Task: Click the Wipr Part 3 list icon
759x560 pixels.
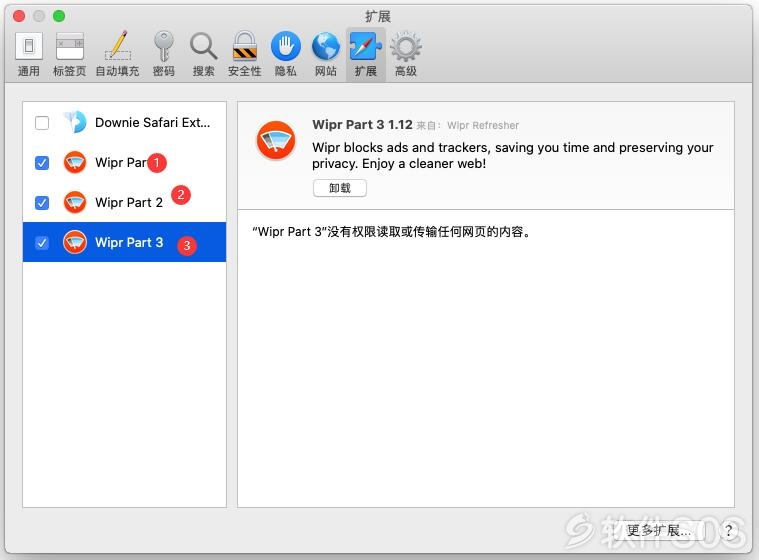Action: (x=75, y=242)
